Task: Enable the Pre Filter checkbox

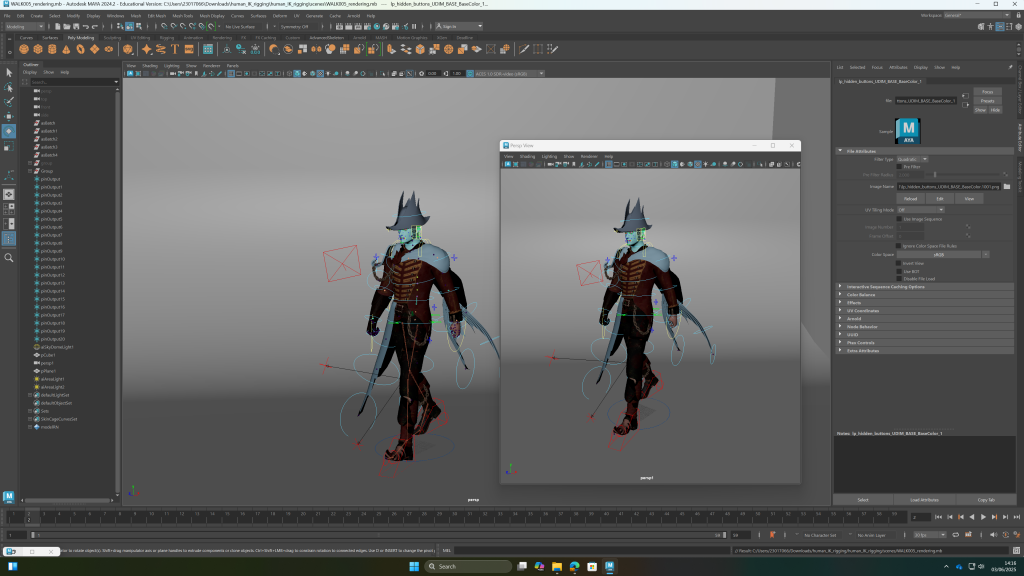Action: tap(899, 166)
